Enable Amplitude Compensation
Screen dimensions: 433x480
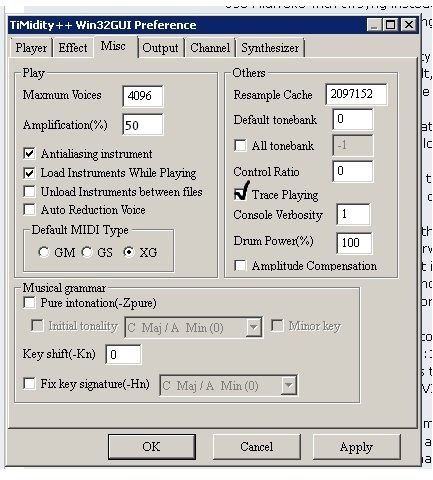240,266
